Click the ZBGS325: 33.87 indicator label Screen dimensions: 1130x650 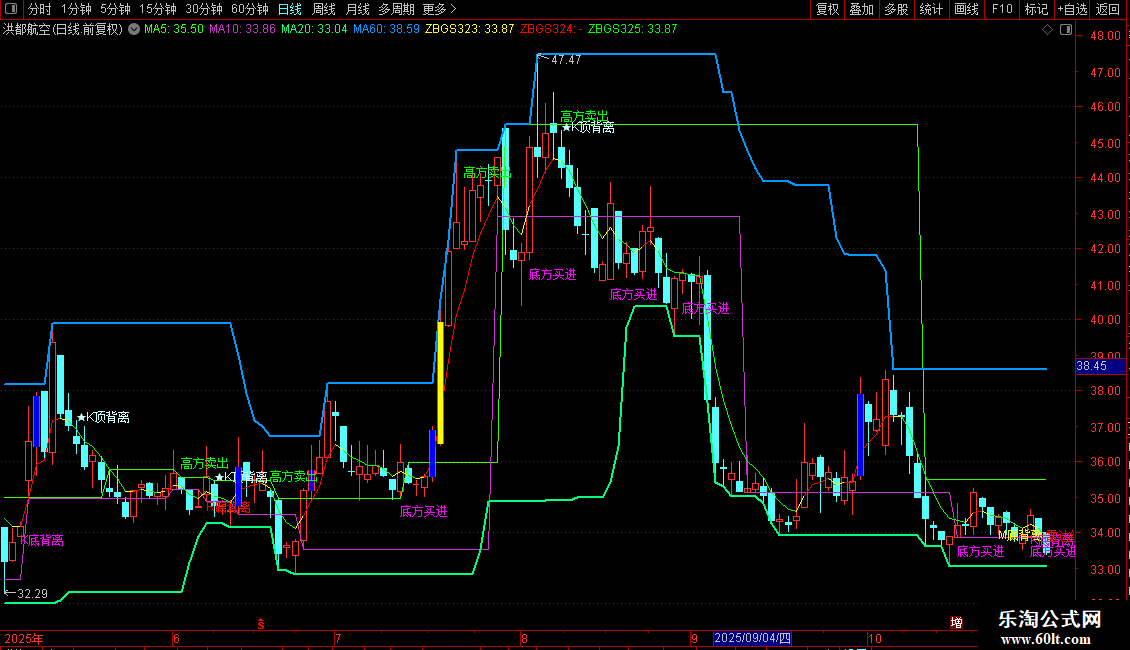(633, 30)
